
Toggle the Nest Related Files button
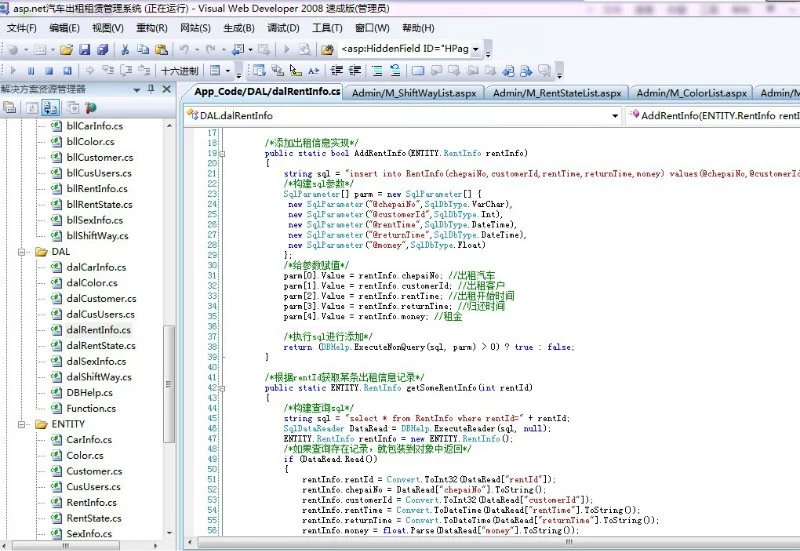[x=50, y=108]
